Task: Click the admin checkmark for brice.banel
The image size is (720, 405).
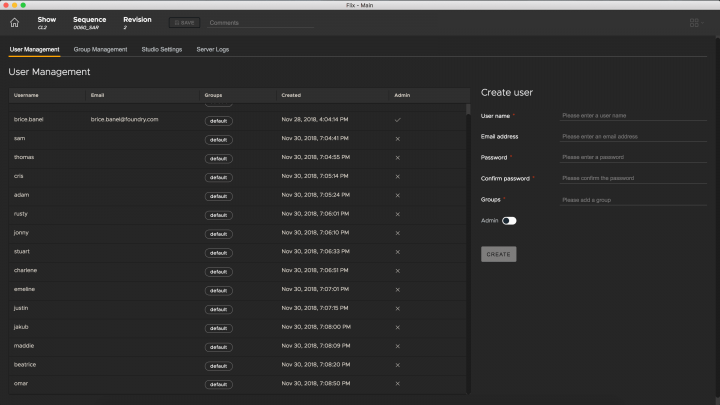Action: pos(398,119)
